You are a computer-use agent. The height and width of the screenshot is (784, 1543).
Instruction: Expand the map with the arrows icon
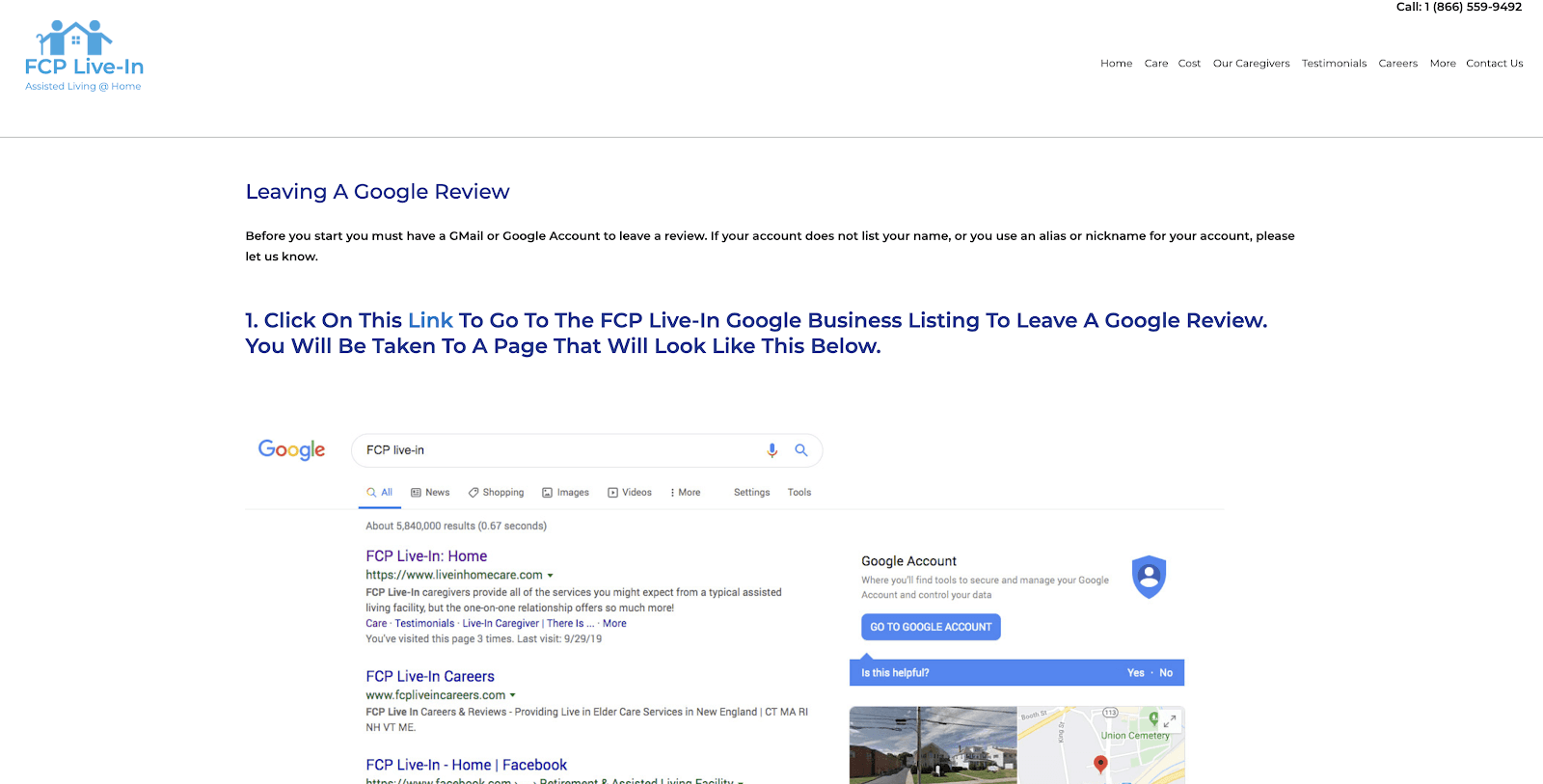click(1170, 720)
